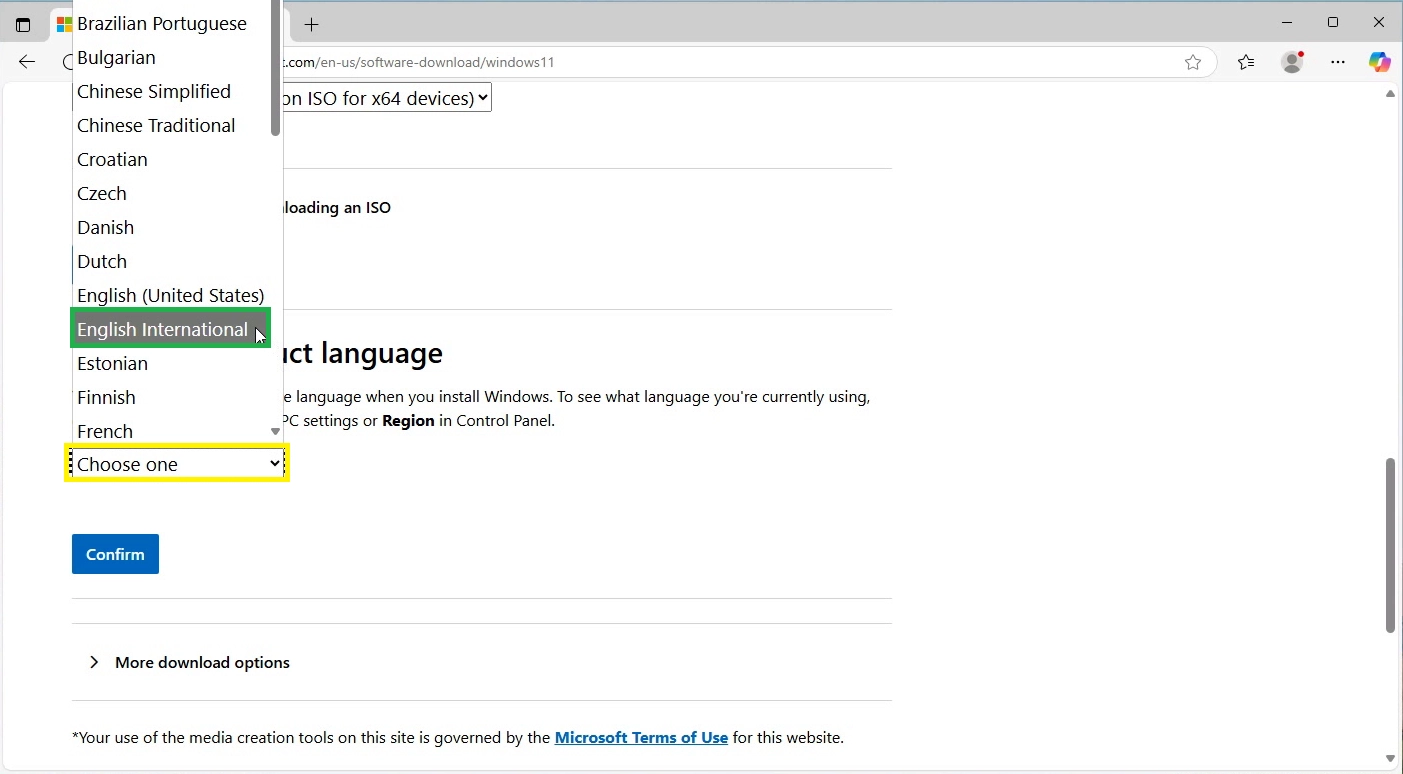1403x774 pixels.
Task: Open the ISO for x64 devices dropdown
Action: pyautogui.click(x=387, y=98)
